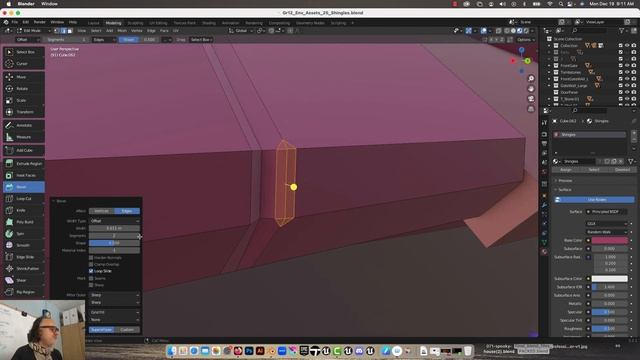Open the Edit Mode selector dropdown
This screenshot has width=640, height=360.
click(33, 31)
